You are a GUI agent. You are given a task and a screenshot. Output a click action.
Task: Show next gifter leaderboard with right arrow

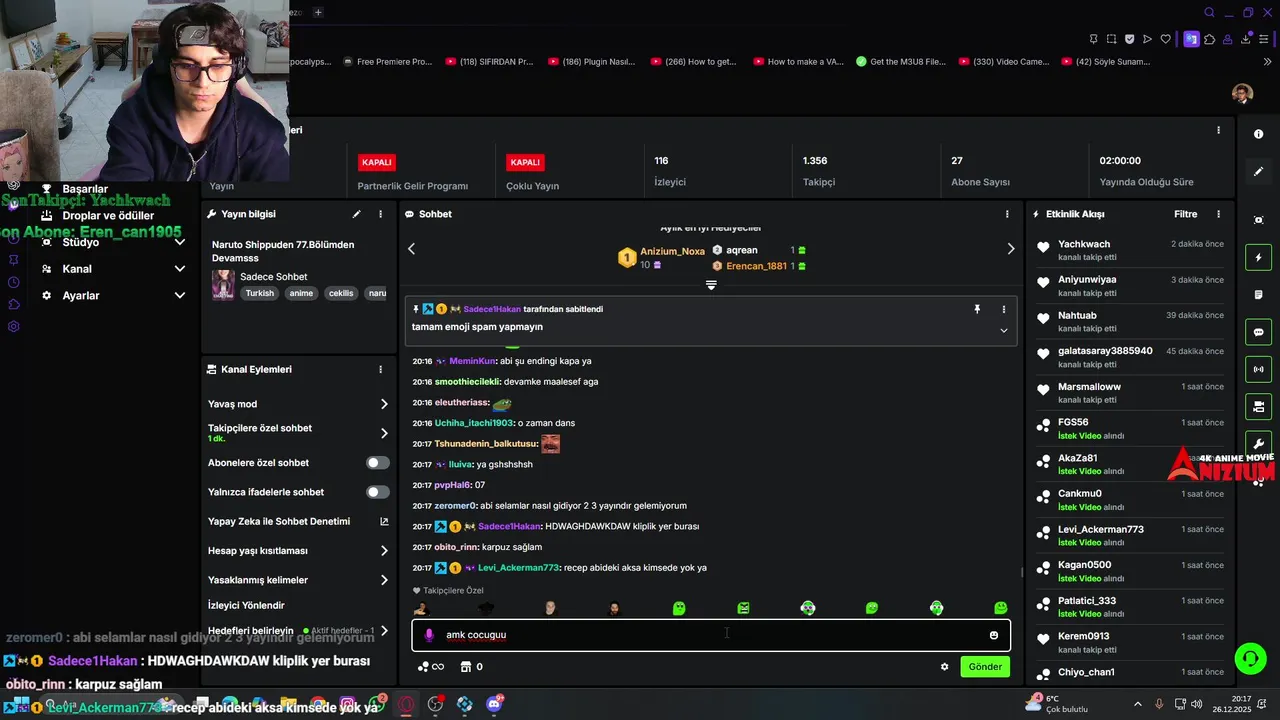[x=1010, y=249]
